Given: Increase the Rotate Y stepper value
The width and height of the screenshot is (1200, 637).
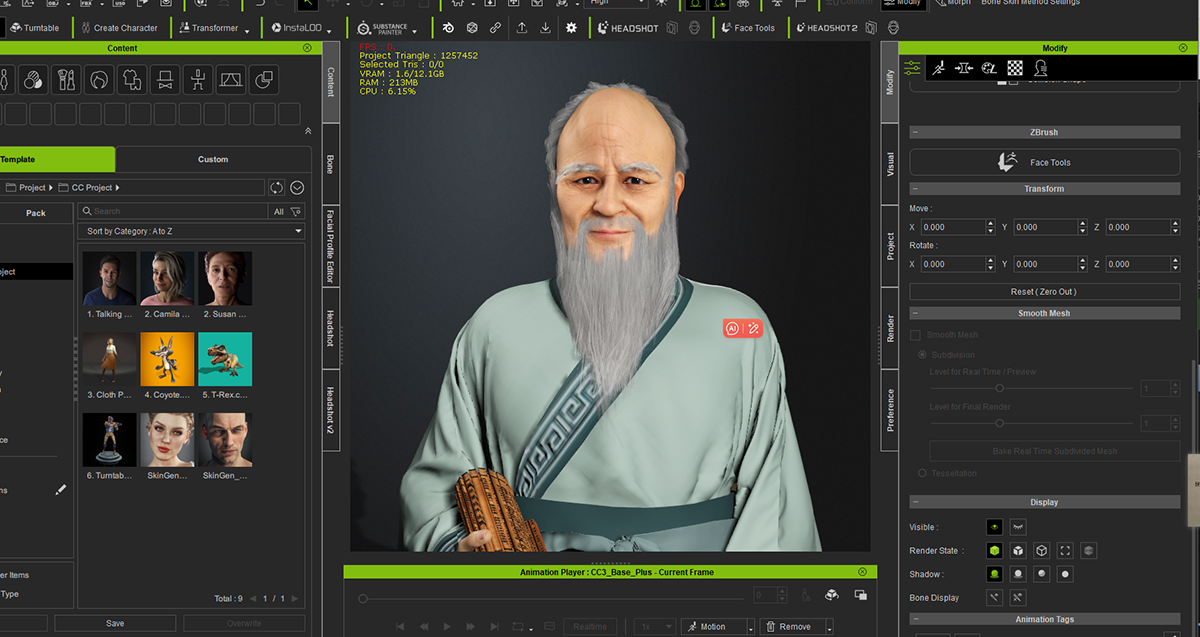Looking at the screenshot, I should (1083, 260).
